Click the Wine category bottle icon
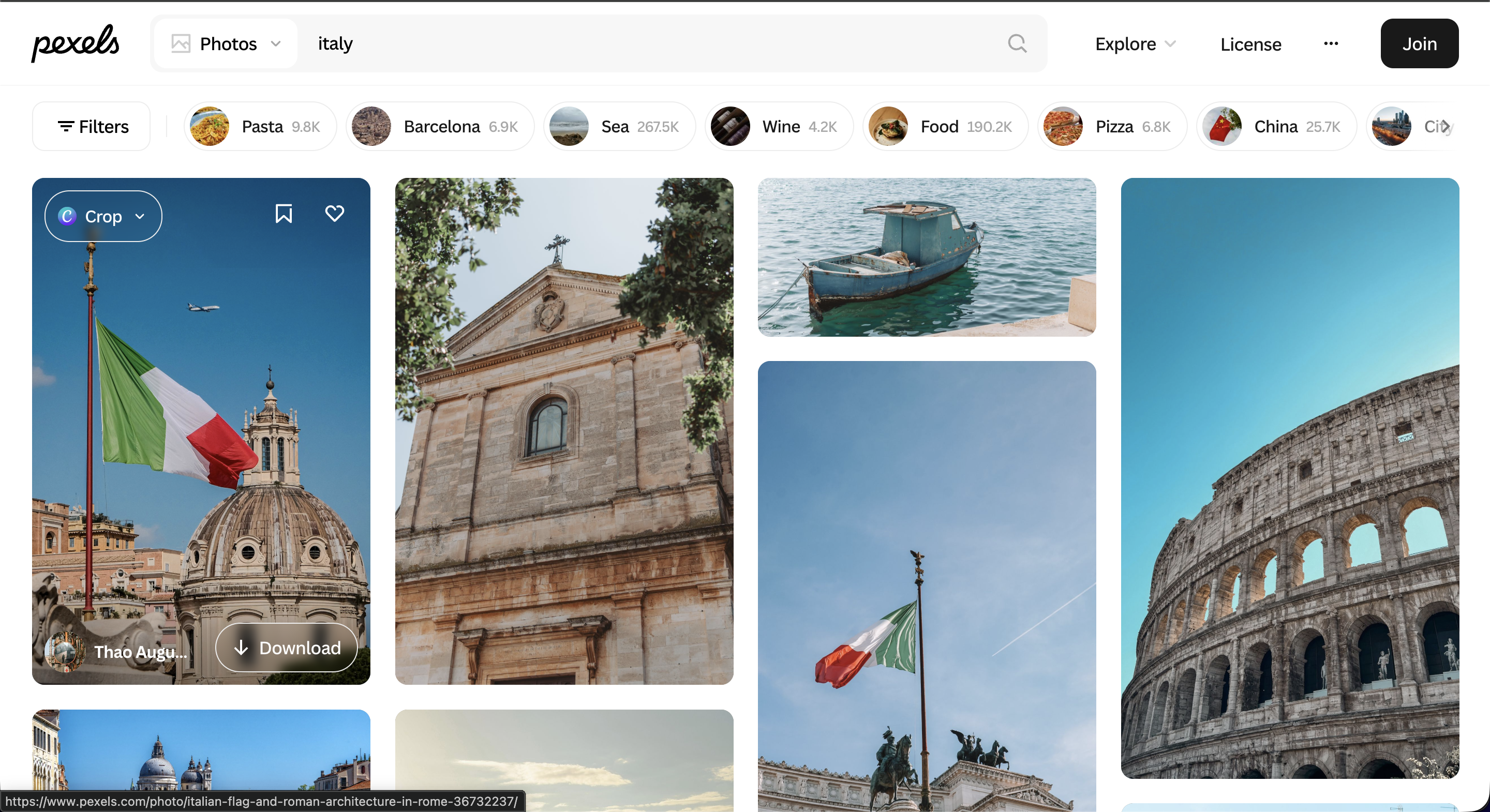 point(730,126)
